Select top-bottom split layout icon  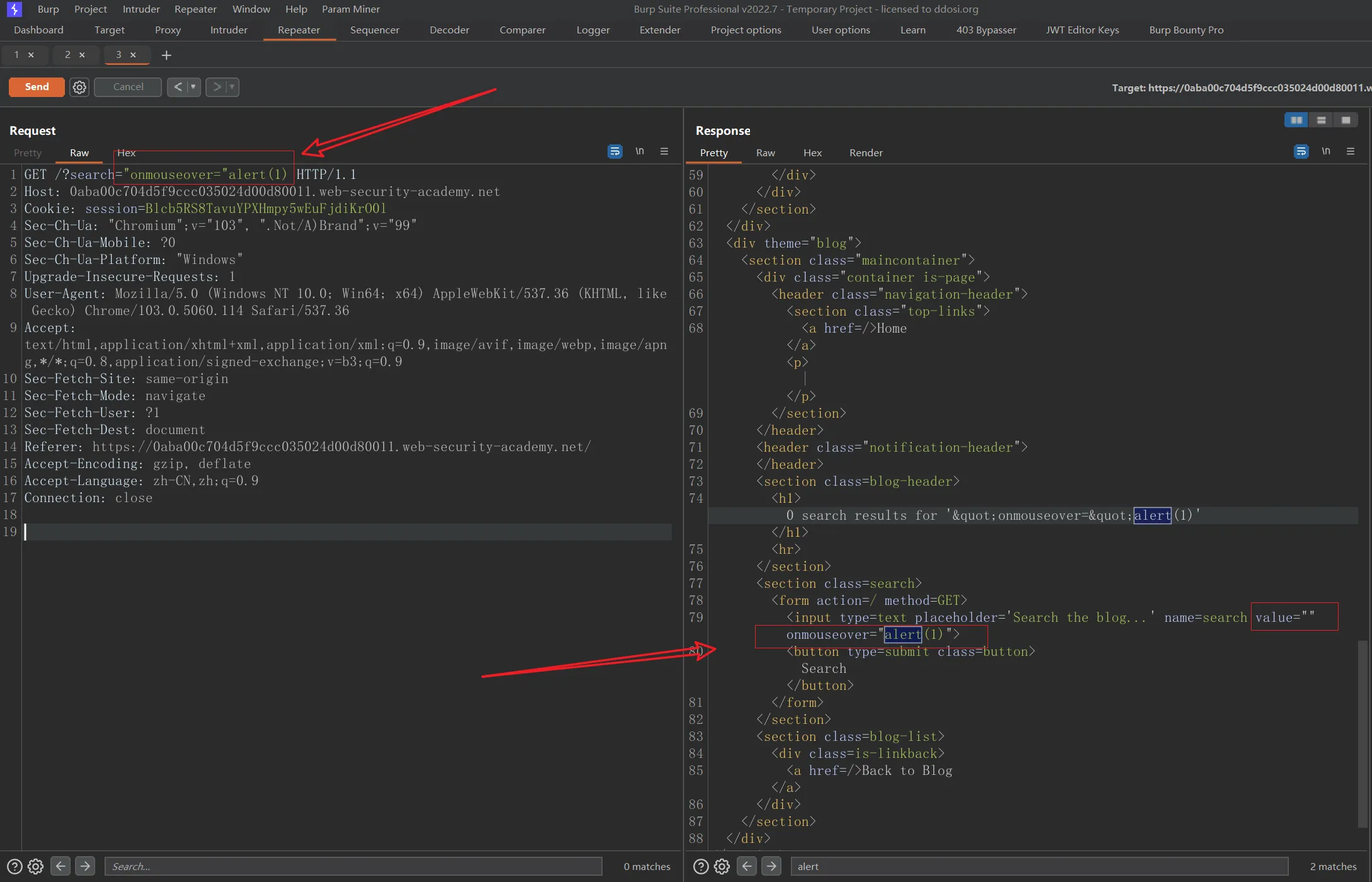click(1321, 120)
